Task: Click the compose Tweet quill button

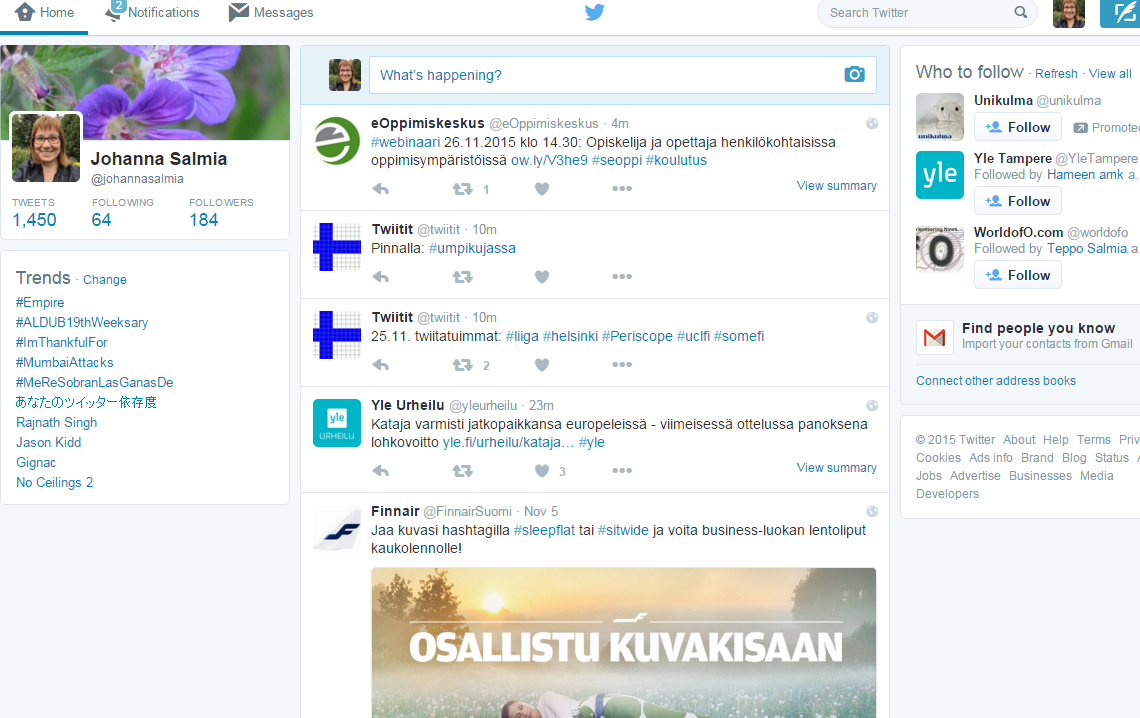Action: (x=1120, y=13)
